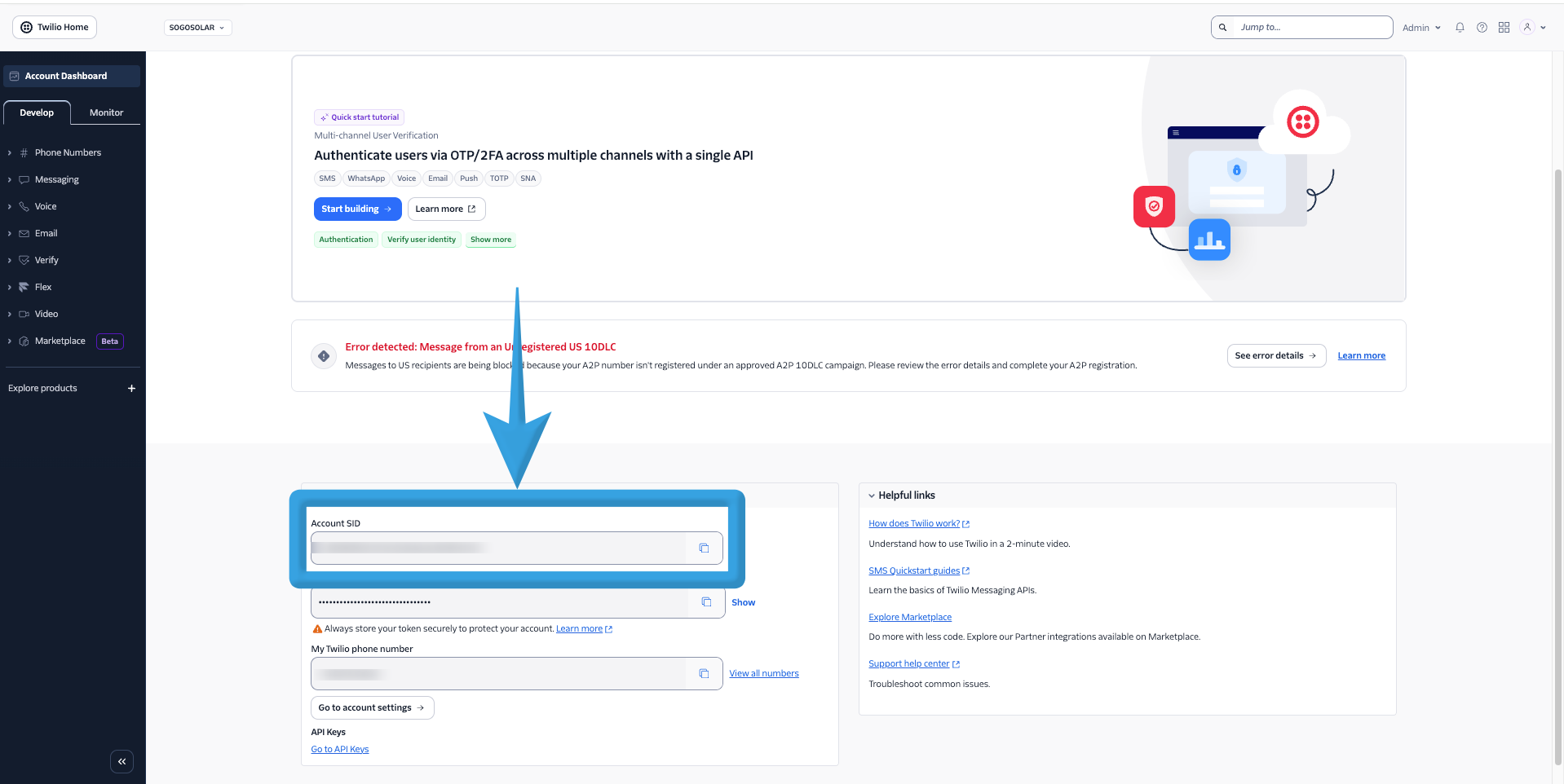Collapse the left sidebar
The image size is (1564, 784).
[x=121, y=761]
